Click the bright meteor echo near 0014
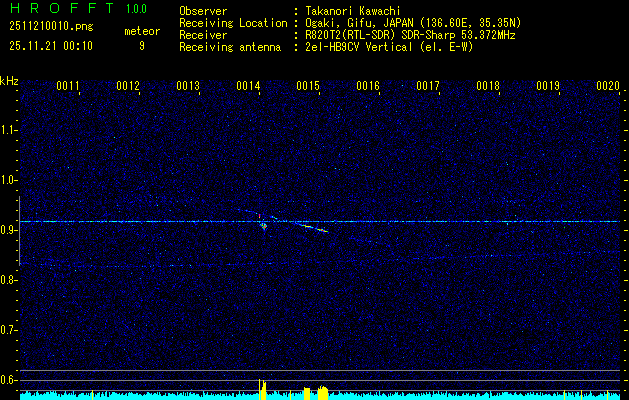The height and width of the screenshot is (400, 629). (264, 226)
